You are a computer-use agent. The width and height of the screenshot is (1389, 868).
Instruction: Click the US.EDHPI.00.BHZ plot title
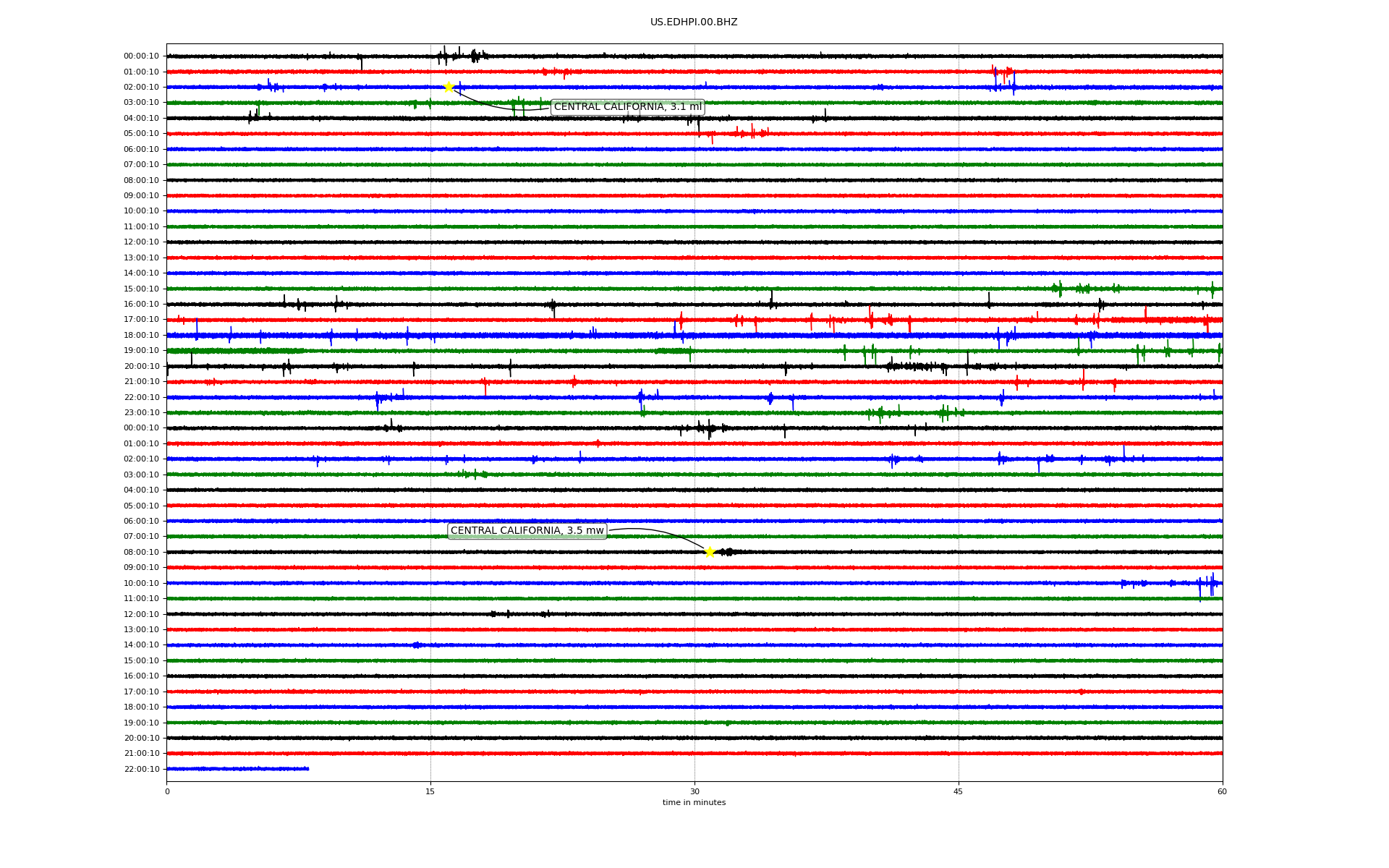pos(694,22)
